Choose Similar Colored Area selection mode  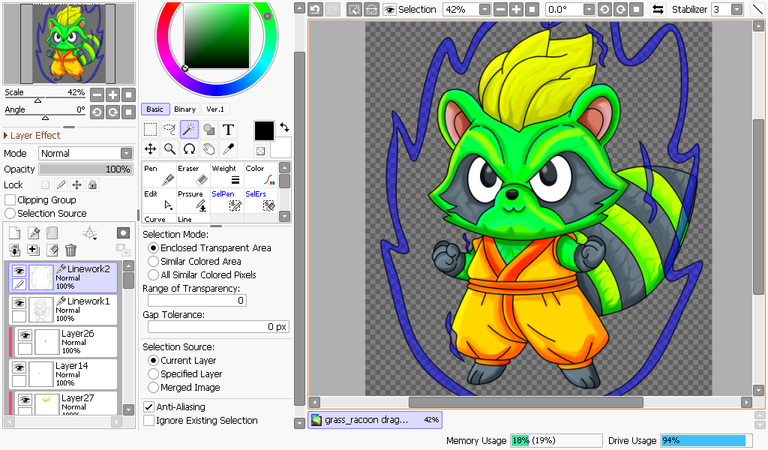pos(153,261)
